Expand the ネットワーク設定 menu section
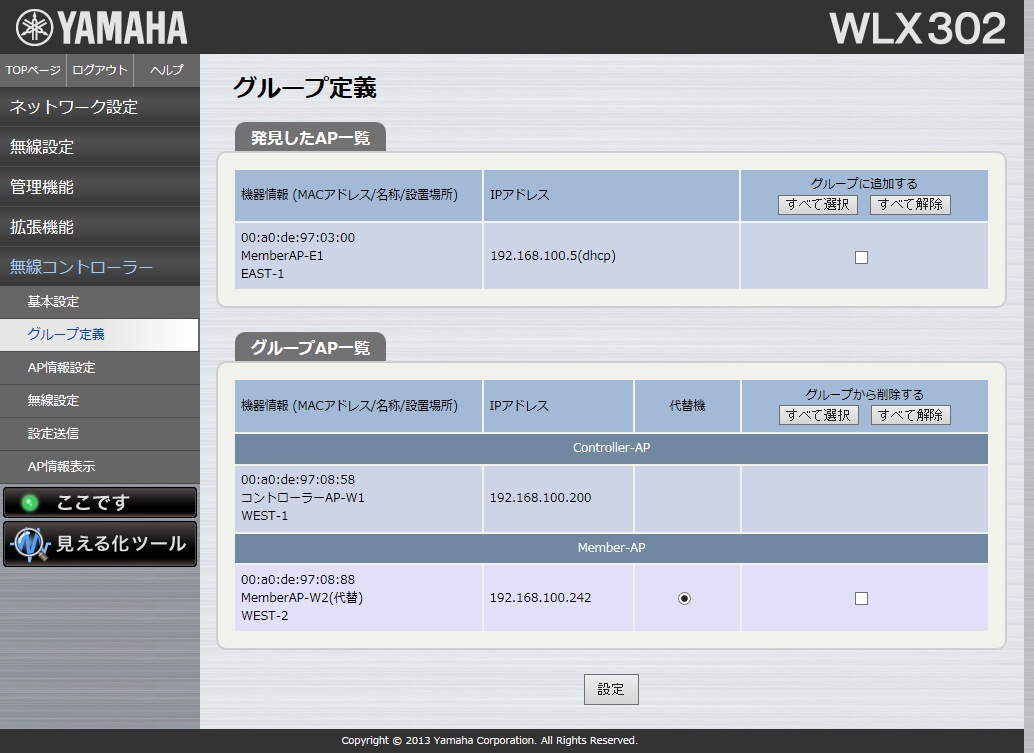 (x=100, y=107)
